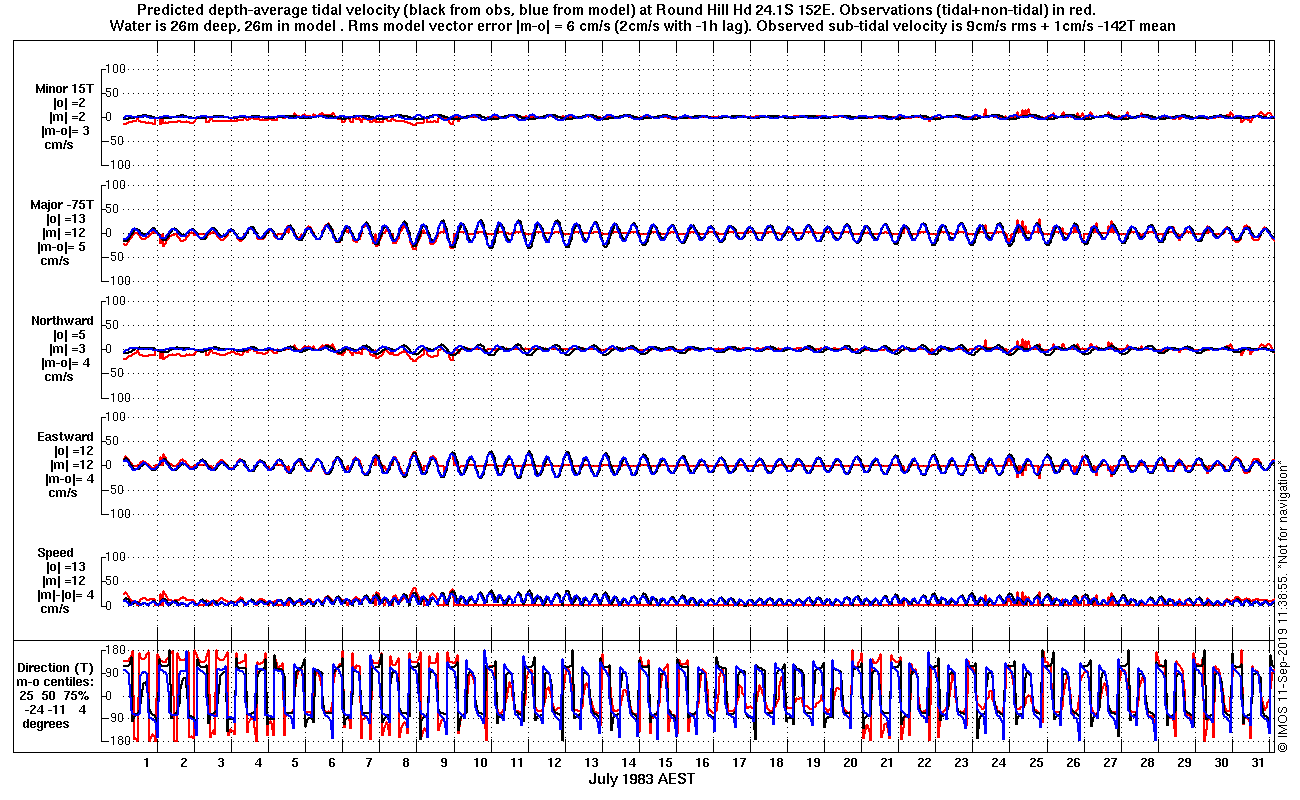Viewport: 1300px width, 800px height.
Task: Select the 'Northward' panel label
Action: (x=62, y=321)
